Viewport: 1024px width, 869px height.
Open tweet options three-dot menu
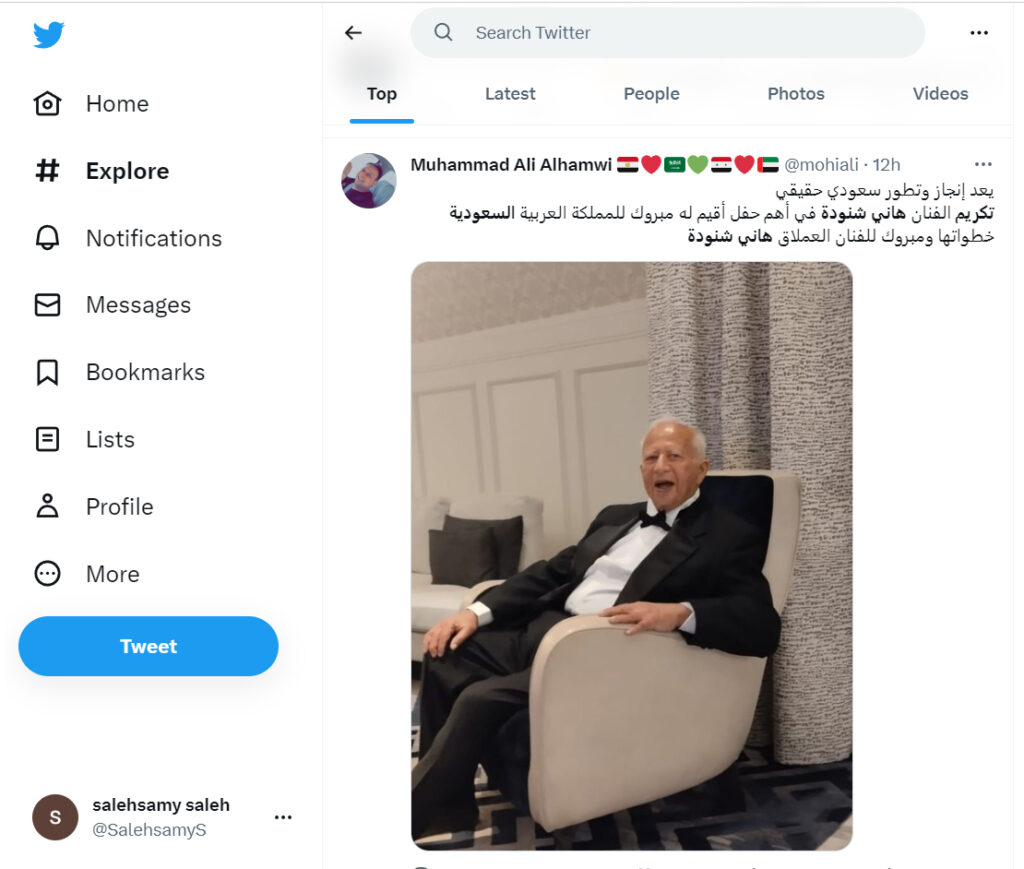click(x=983, y=164)
